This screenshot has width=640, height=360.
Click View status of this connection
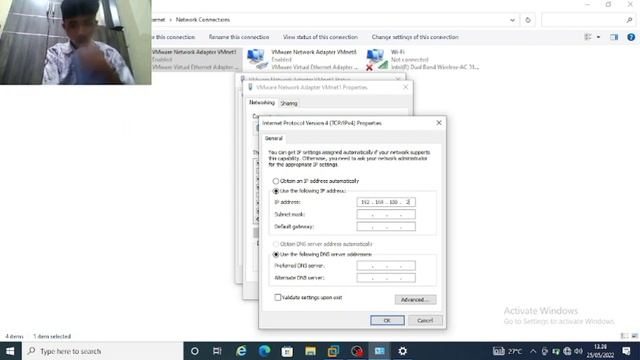[320, 37]
